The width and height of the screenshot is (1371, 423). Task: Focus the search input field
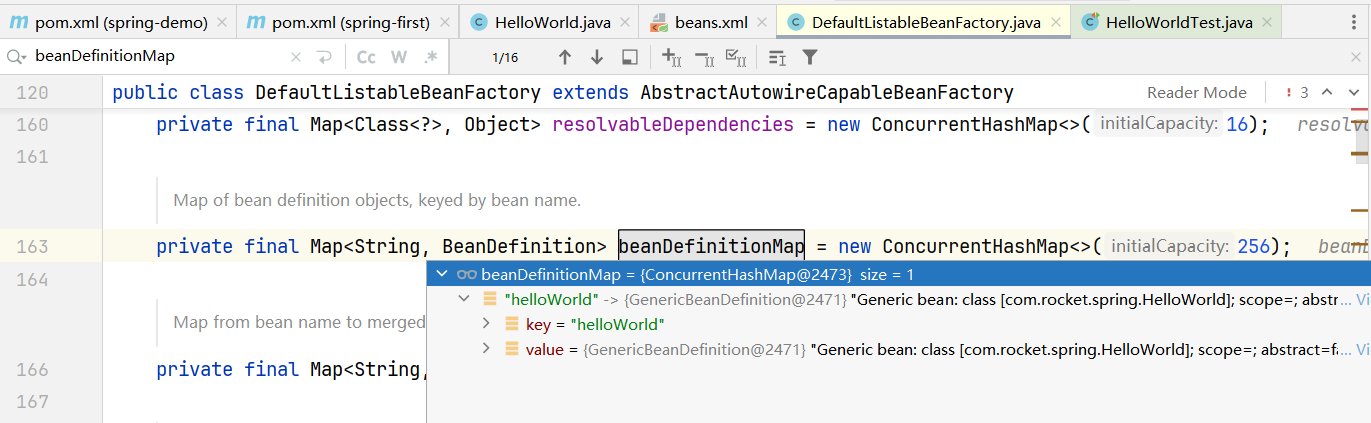[x=160, y=57]
